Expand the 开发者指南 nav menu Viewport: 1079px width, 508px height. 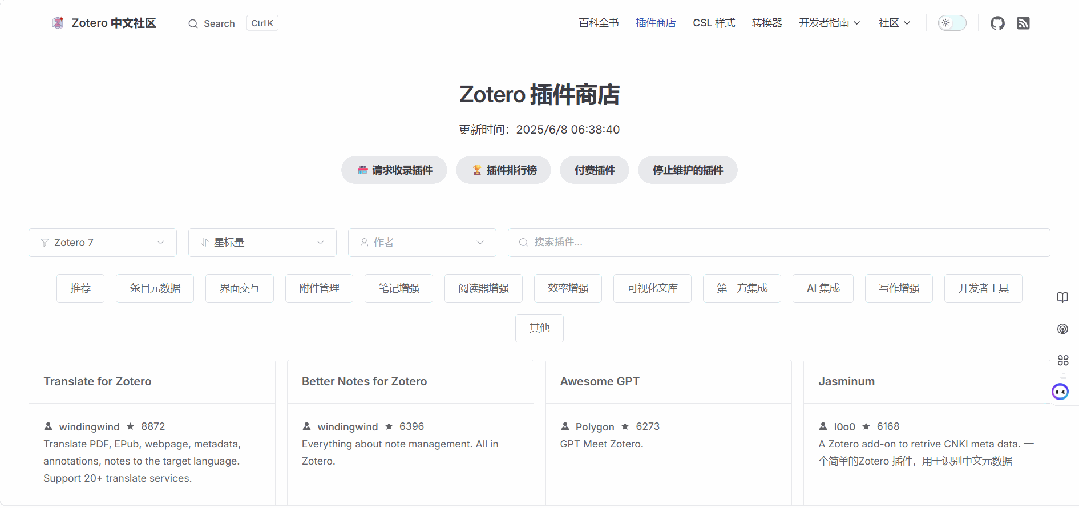point(829,23)
